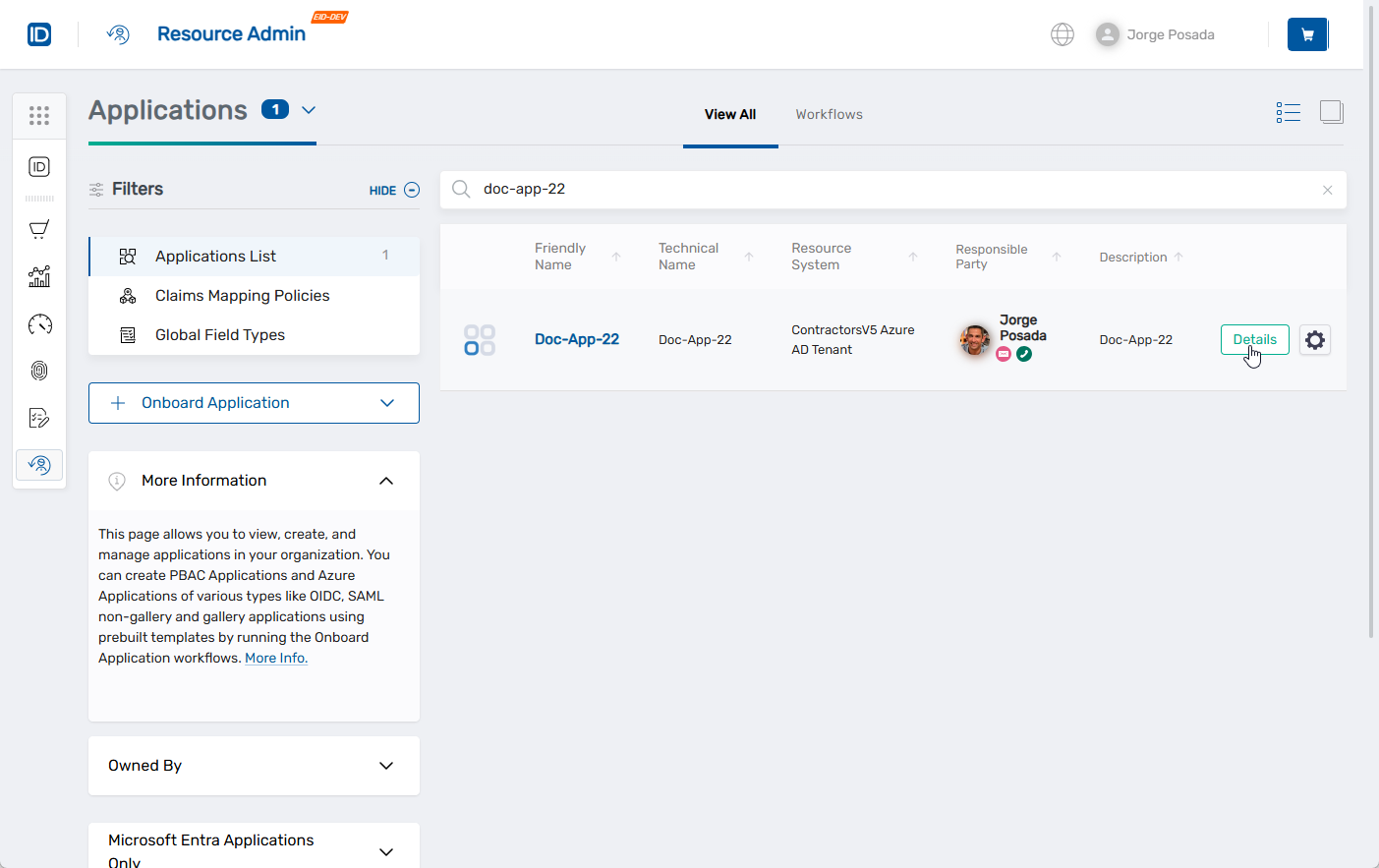Collapse the More Information section
The image size is (1379, 868).
tap(386, 481)
